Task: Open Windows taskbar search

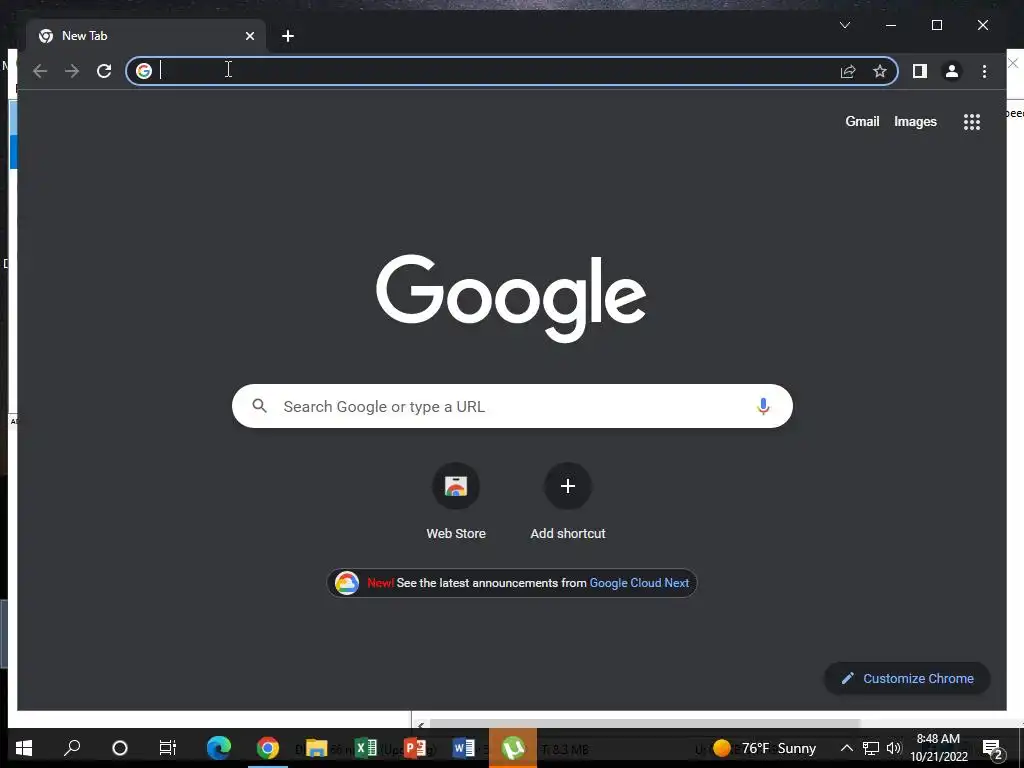Action: click(72, 748)
